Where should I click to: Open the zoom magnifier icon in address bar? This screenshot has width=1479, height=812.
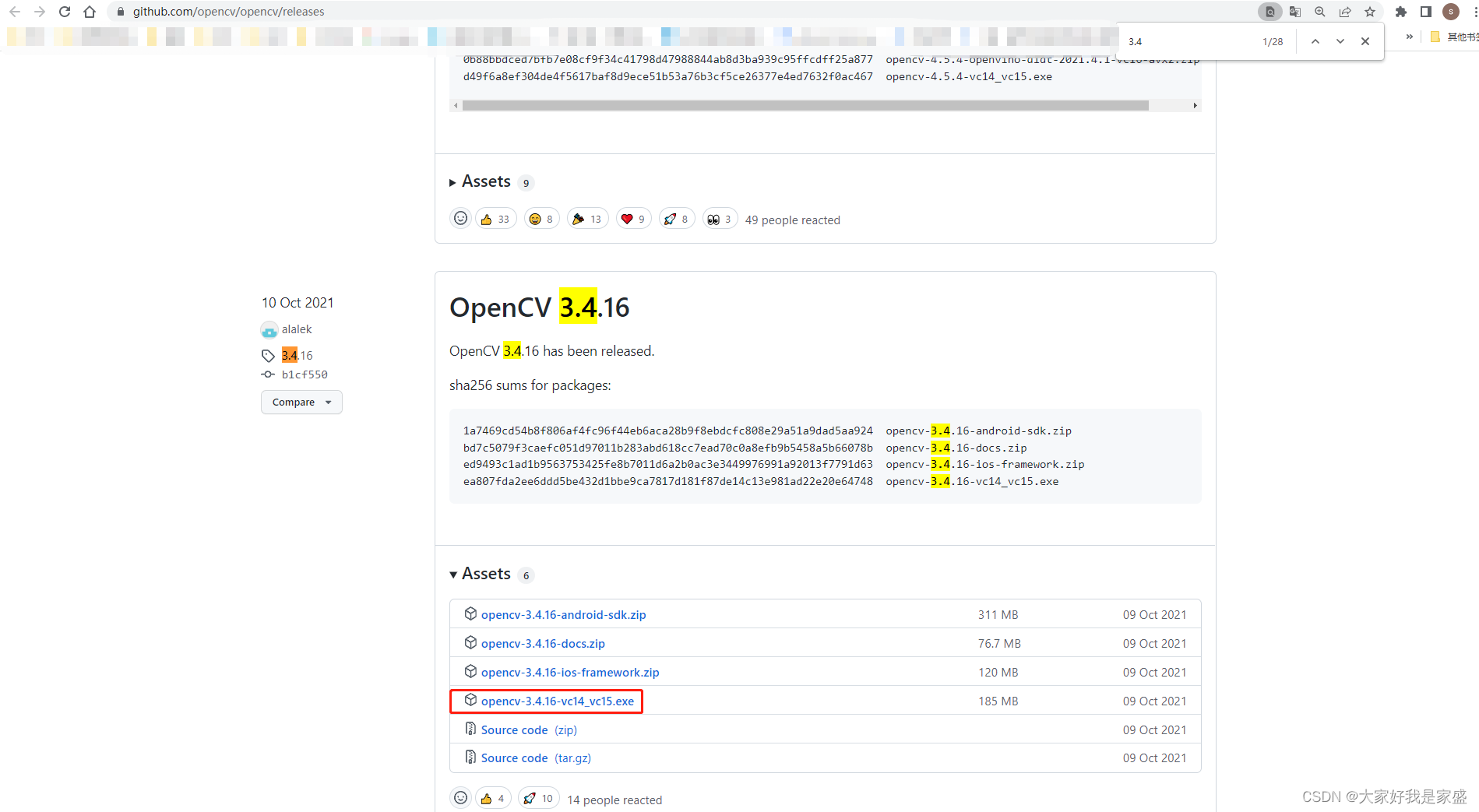click(1320, 12)
